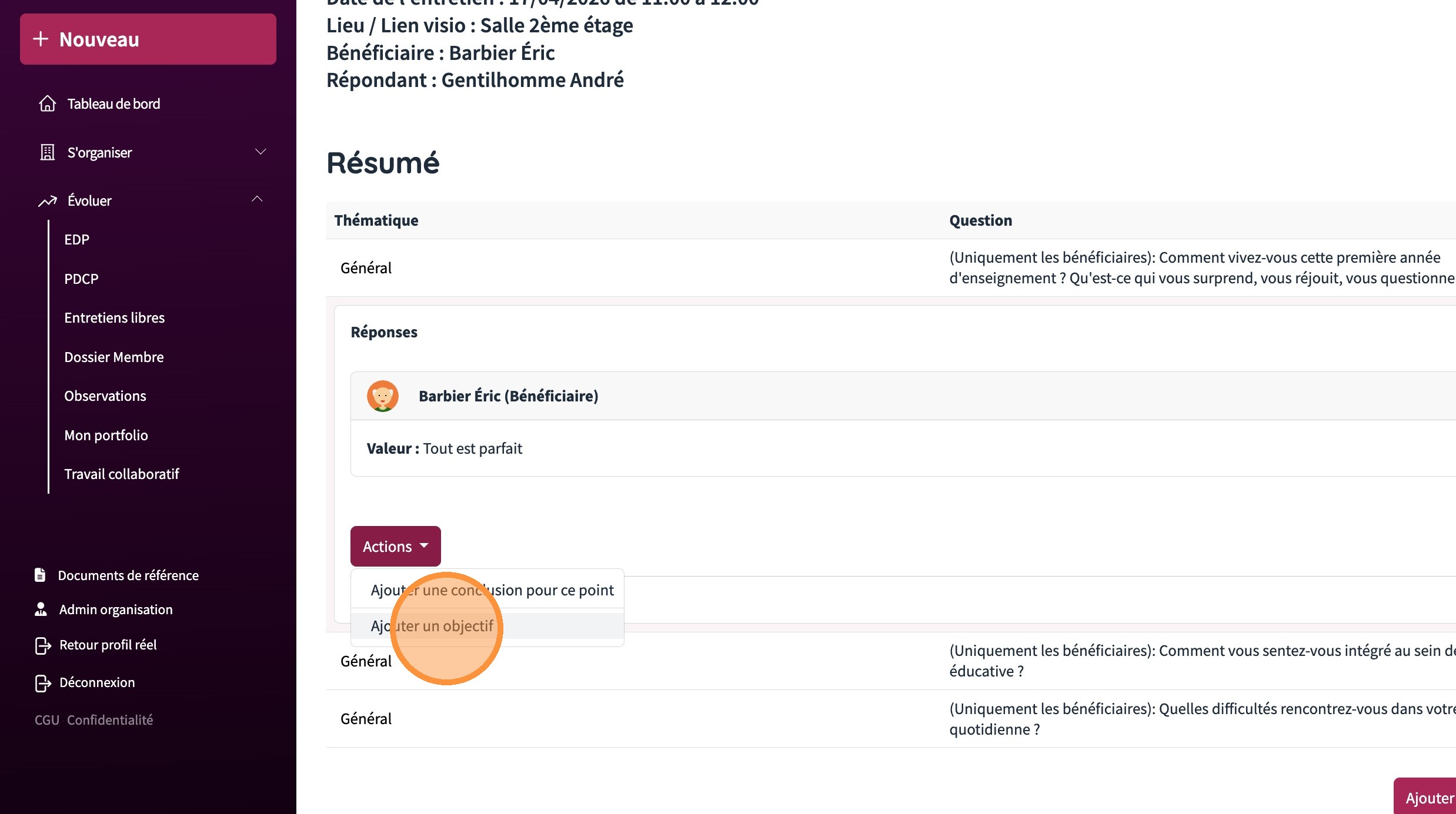Screen dimensions: 1456x814
Task: Choose 'Ajouter un objectif' menu entry
Action: [432, 626]
